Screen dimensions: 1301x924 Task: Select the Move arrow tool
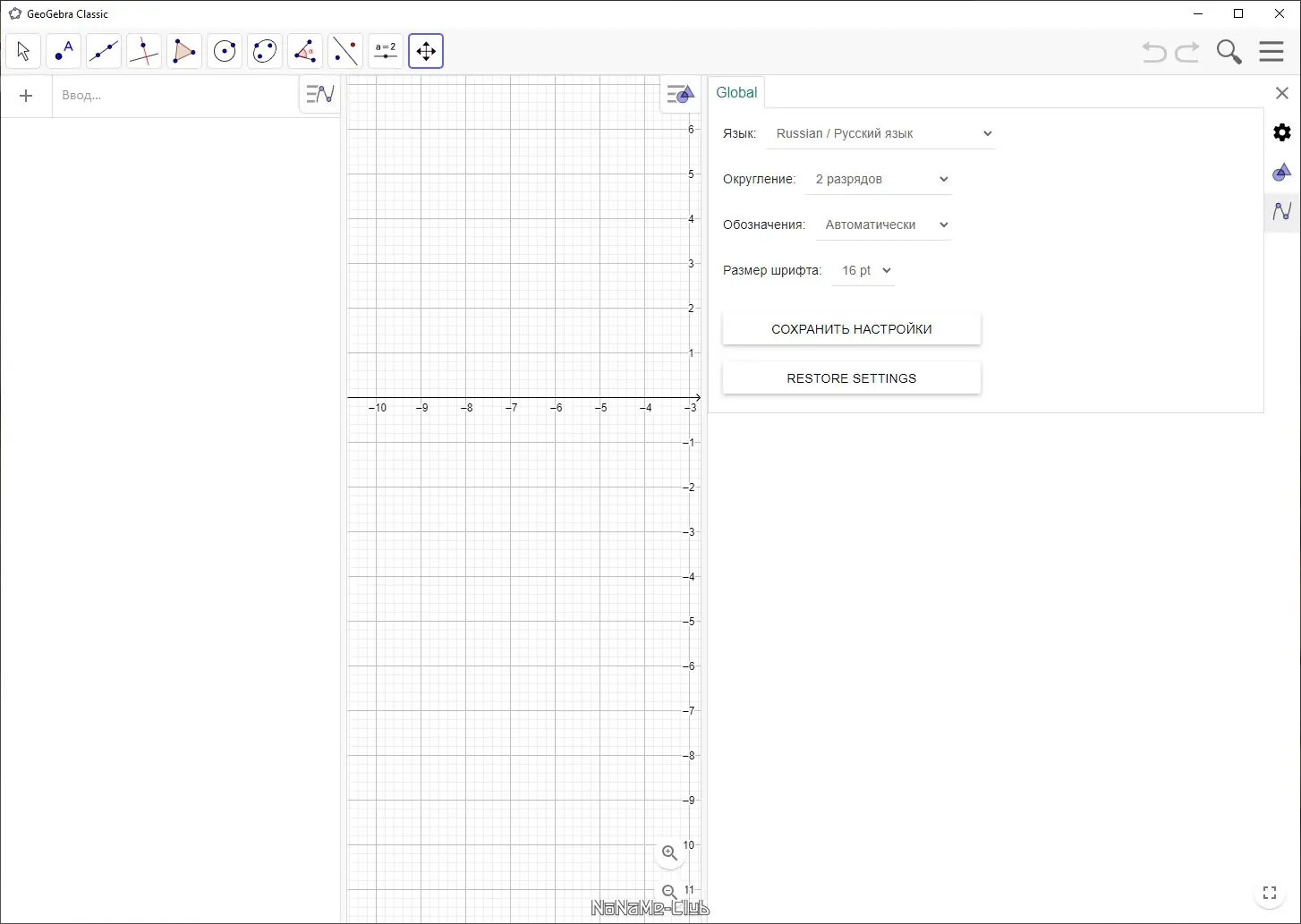click(23, 51)
